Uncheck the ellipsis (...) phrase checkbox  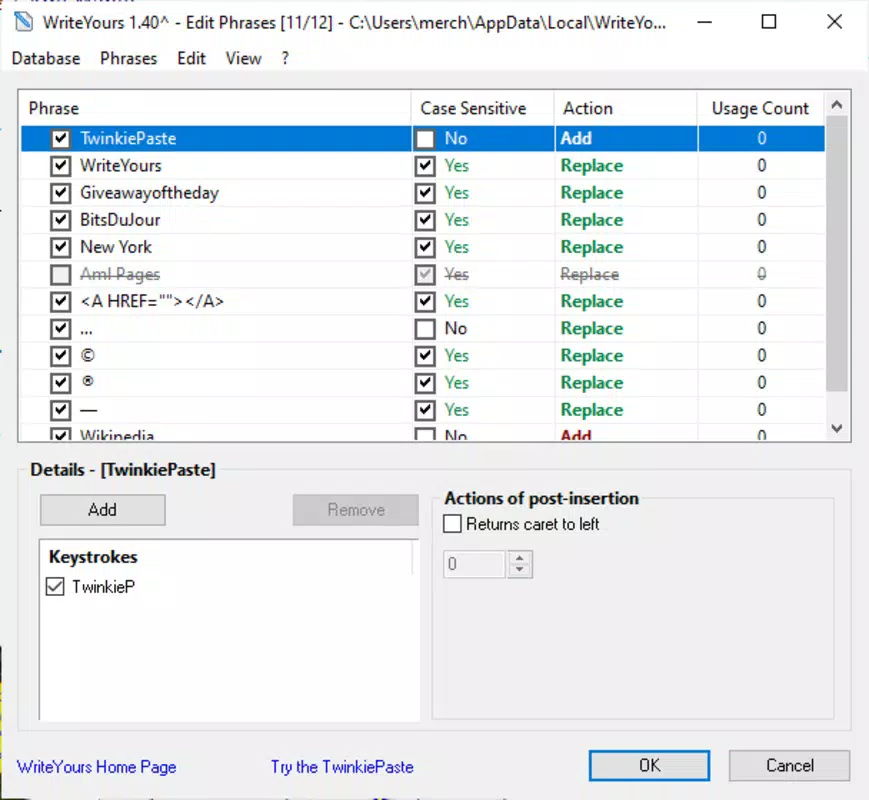60,329
